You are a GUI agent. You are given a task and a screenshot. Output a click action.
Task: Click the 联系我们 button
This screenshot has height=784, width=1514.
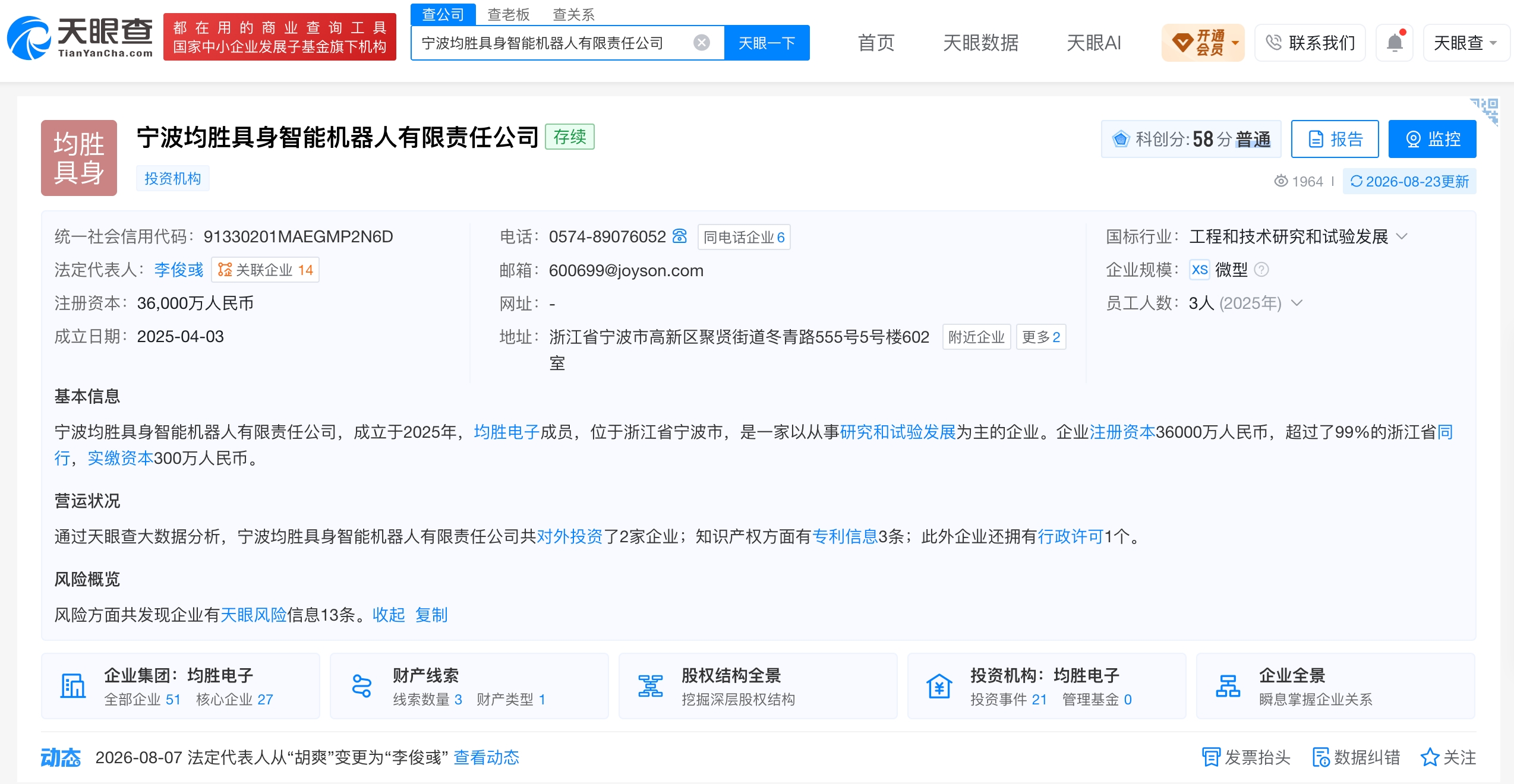(1310, 43)
